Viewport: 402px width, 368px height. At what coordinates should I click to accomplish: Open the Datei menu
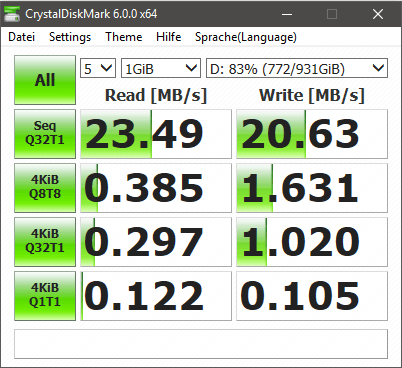click(x=22, y=37)
